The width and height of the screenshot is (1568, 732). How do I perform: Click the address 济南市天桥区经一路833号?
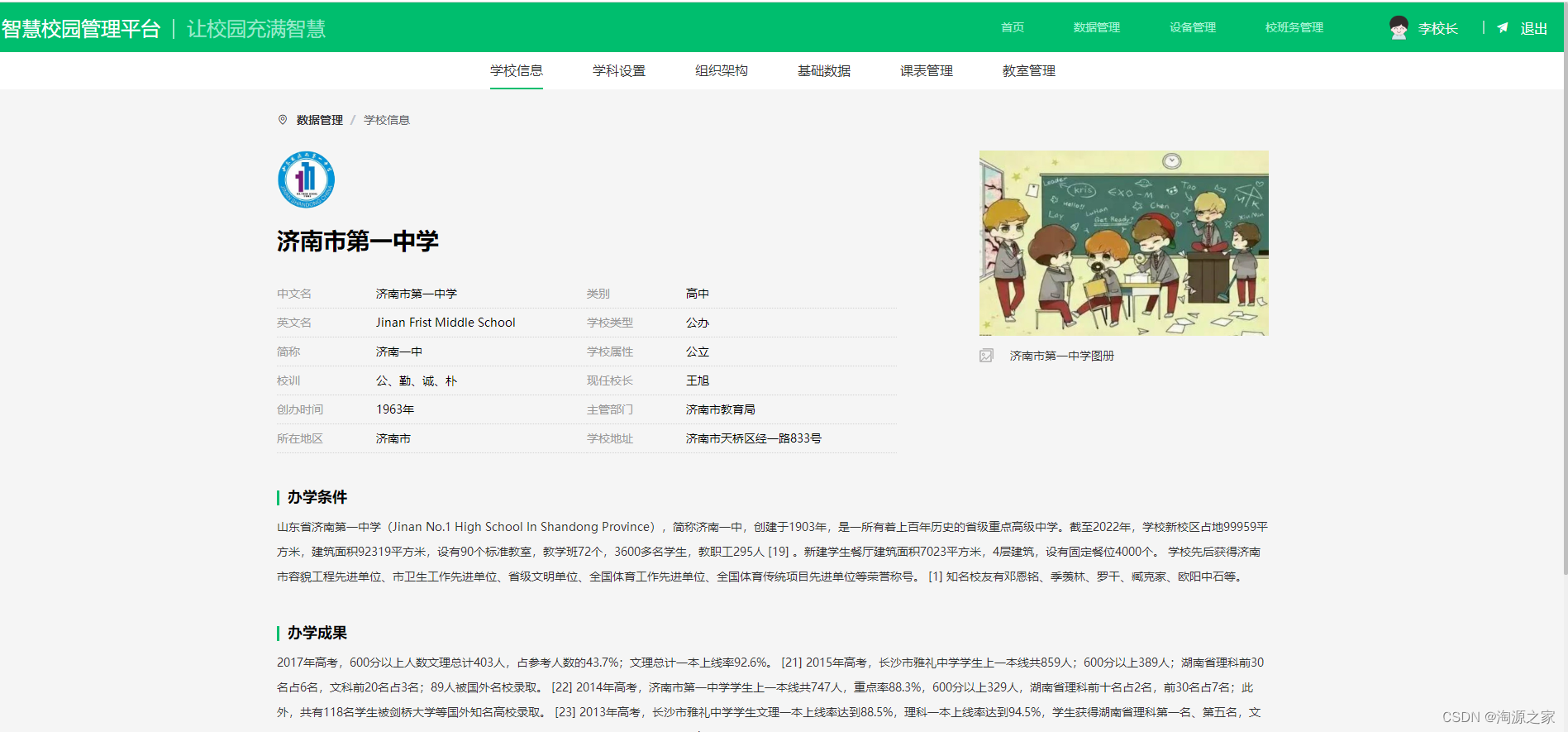754,438
